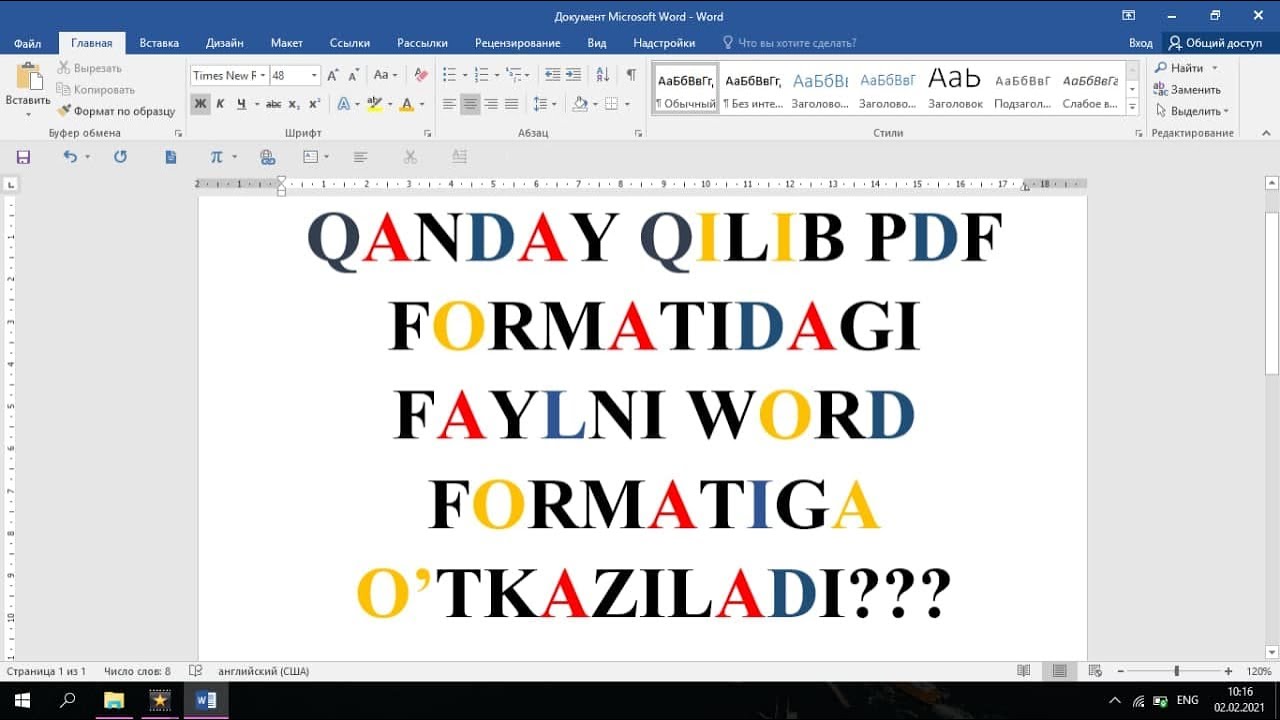This screenshot has width=1280, height=720.
Task: Click the font color A button
Action: [406, 104]
